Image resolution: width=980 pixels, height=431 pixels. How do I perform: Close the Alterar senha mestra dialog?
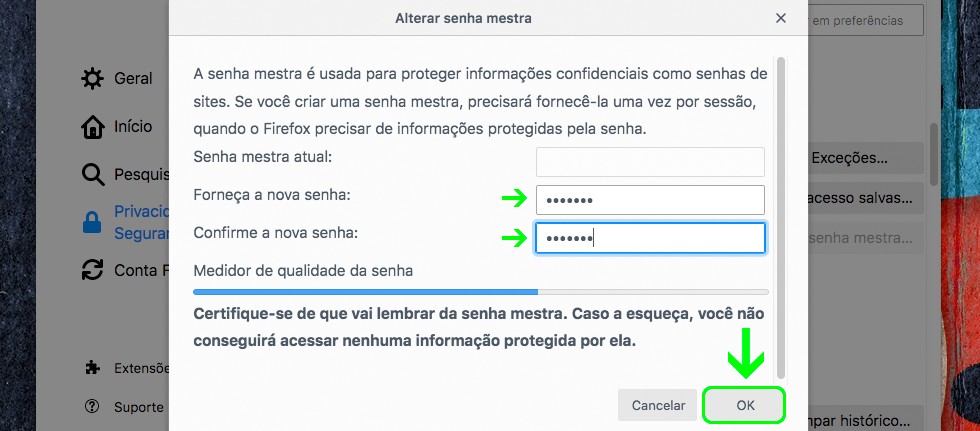781,18
